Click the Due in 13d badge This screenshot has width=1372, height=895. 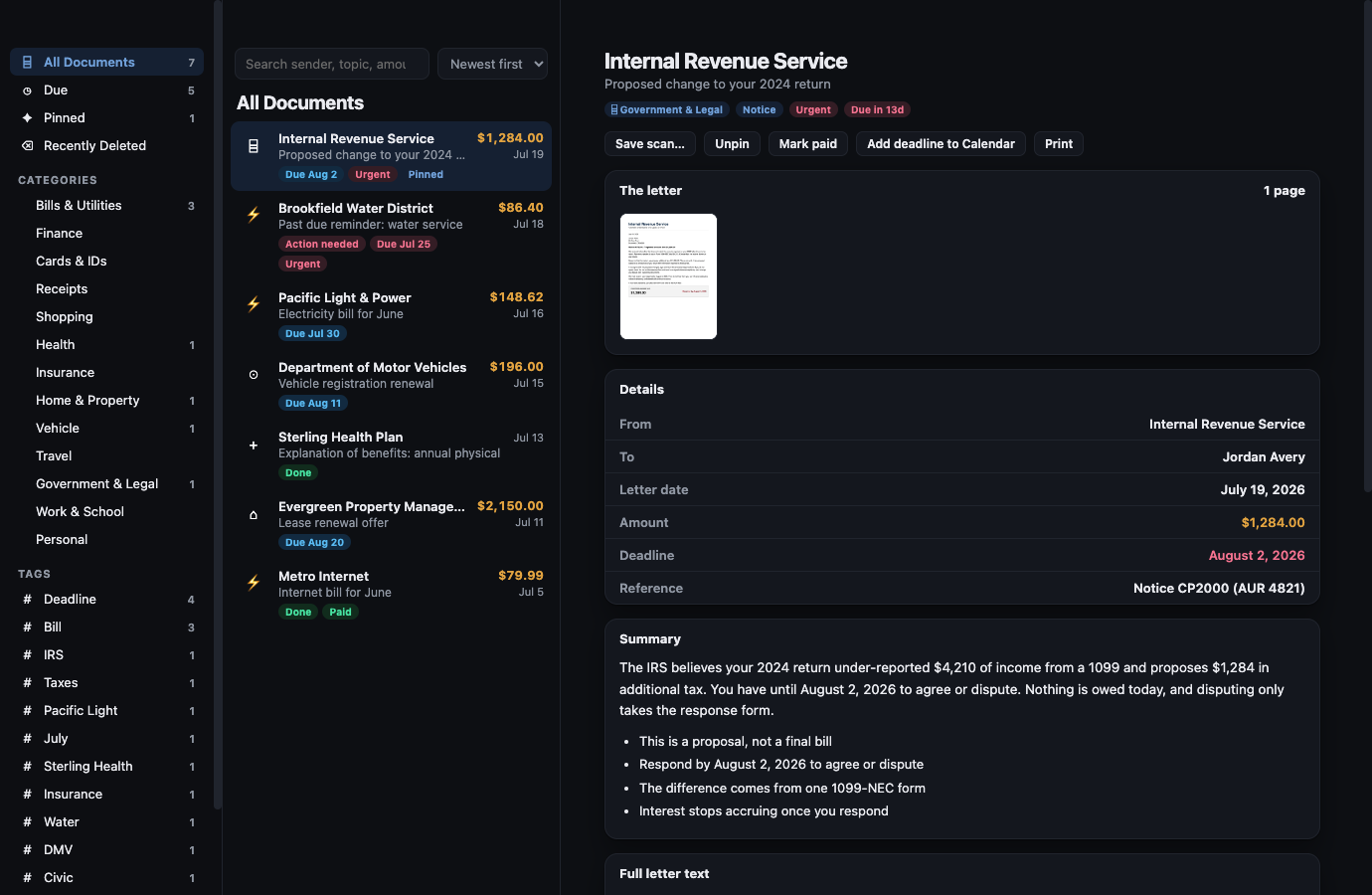[x=878, y=109]
